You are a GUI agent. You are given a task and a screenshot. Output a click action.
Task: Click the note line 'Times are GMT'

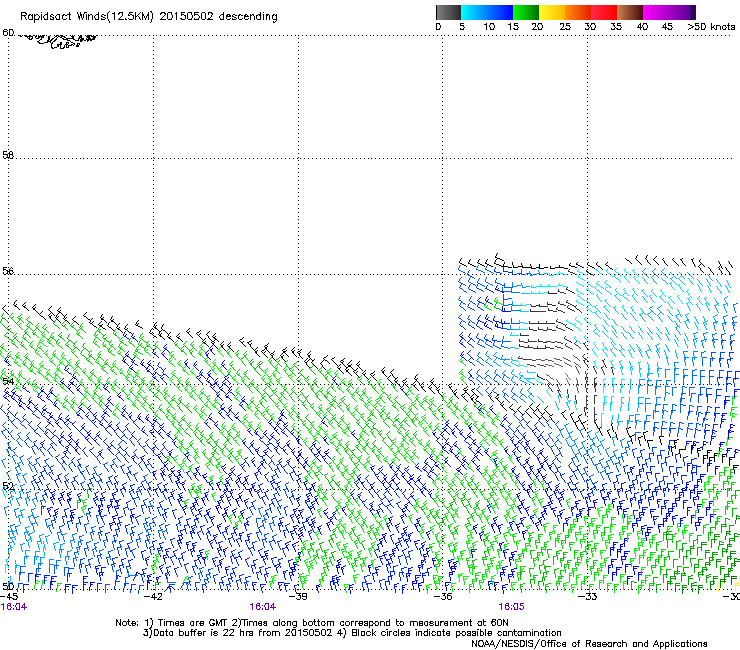[x=193, y=623]
